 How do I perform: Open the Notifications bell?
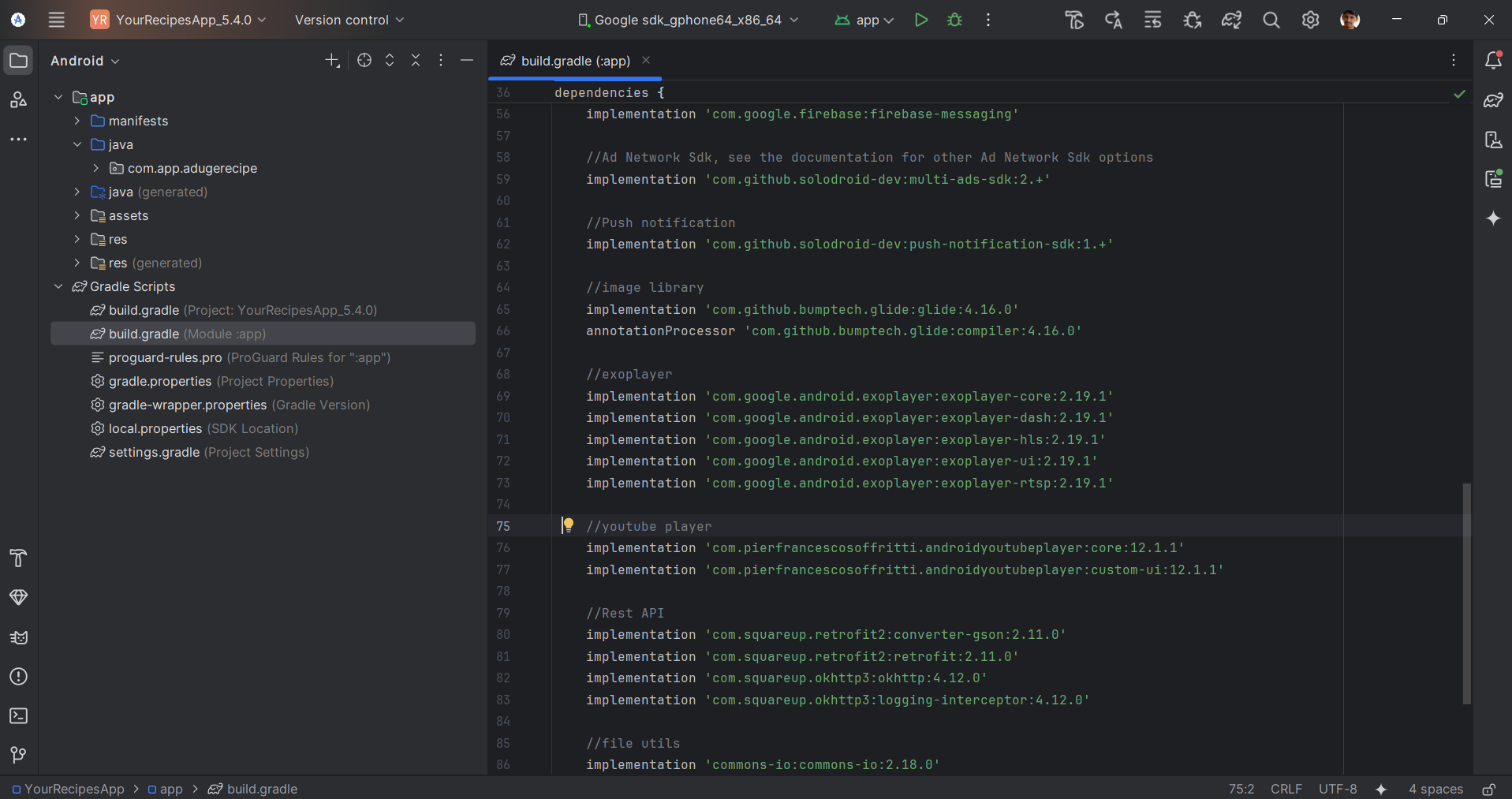coord(1493,60)
